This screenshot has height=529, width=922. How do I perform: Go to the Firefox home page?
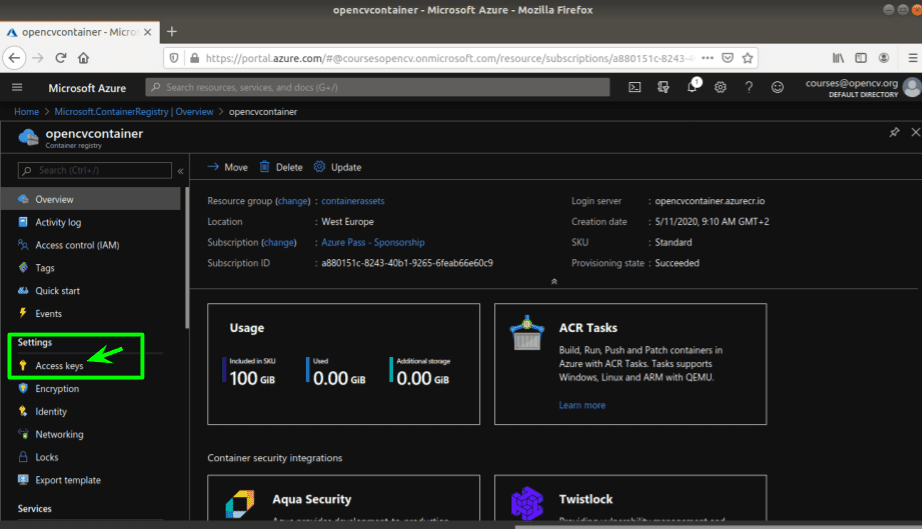pyautogui.click(x=83, y=58)
